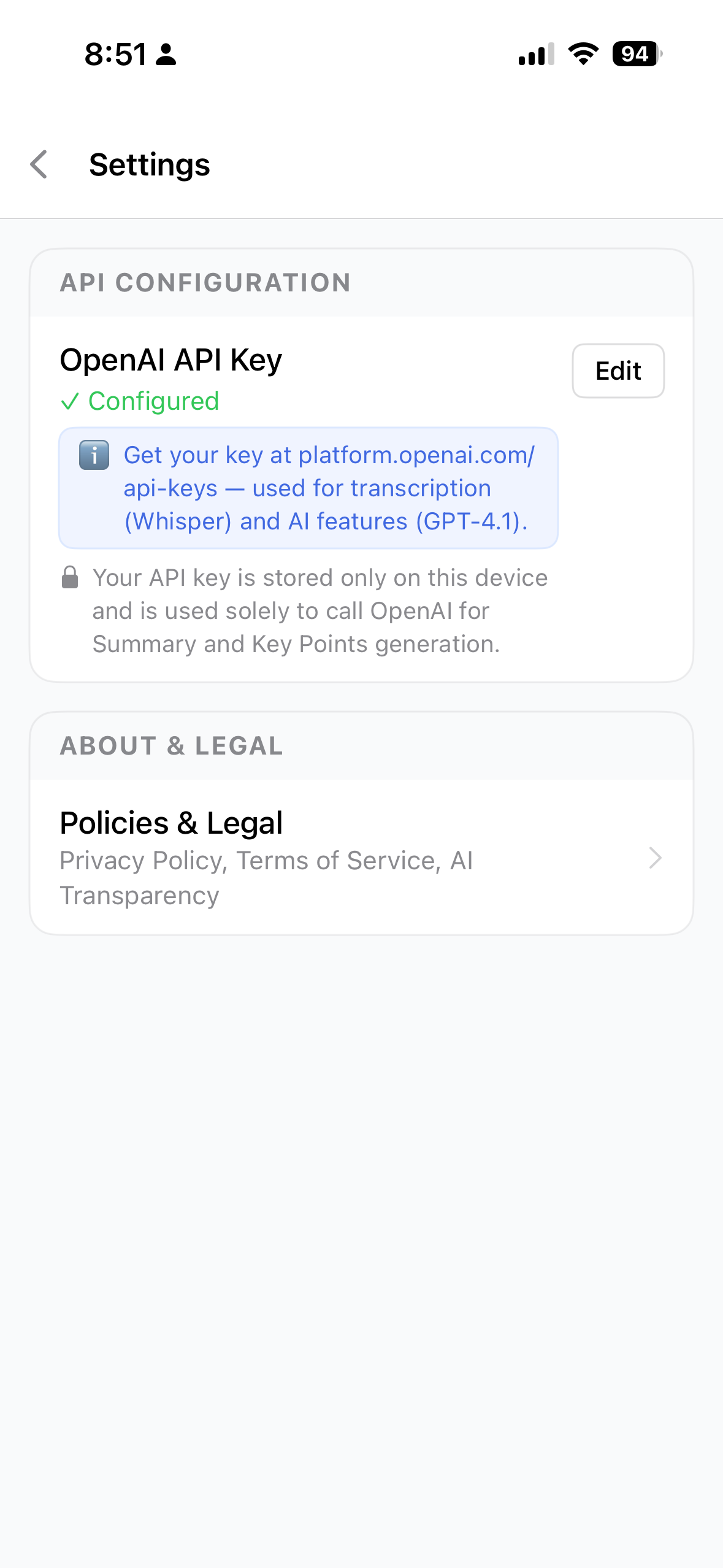Expand Policies & Legal with right chevron
723x1568 pixels.
click(655, 858)
